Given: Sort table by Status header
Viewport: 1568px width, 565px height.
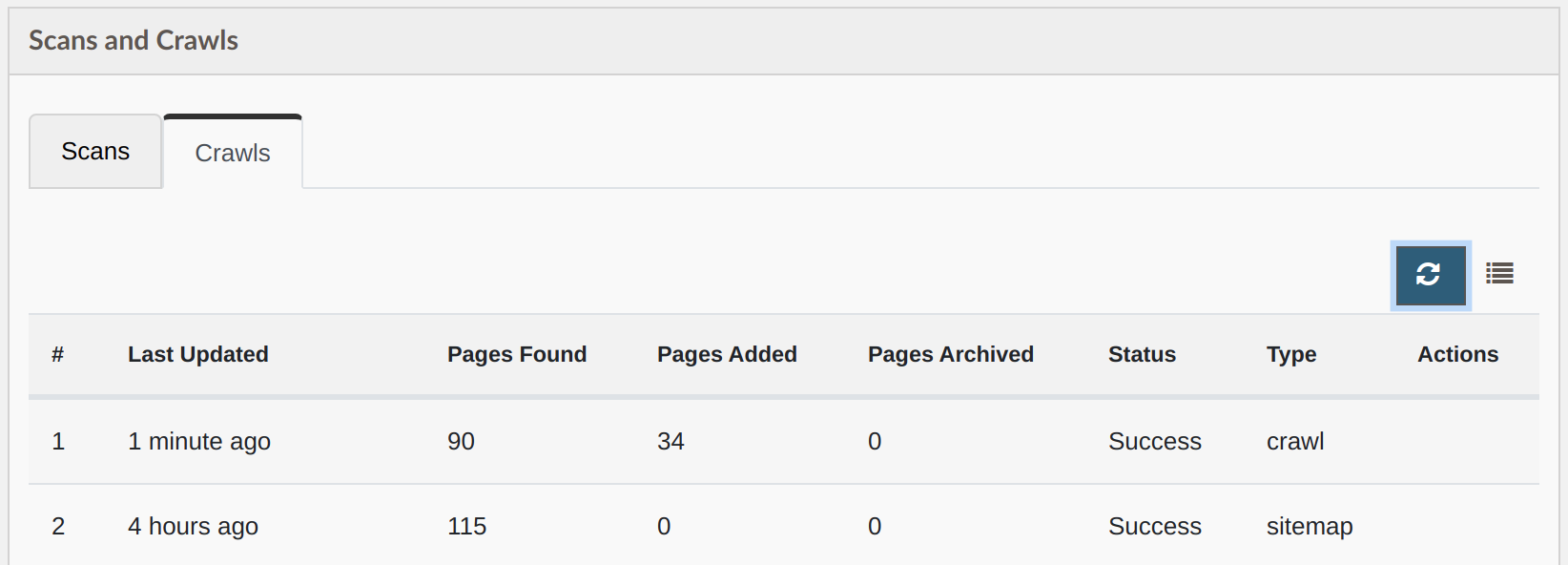Looking at the screenshot, I should pos(1142,354).
